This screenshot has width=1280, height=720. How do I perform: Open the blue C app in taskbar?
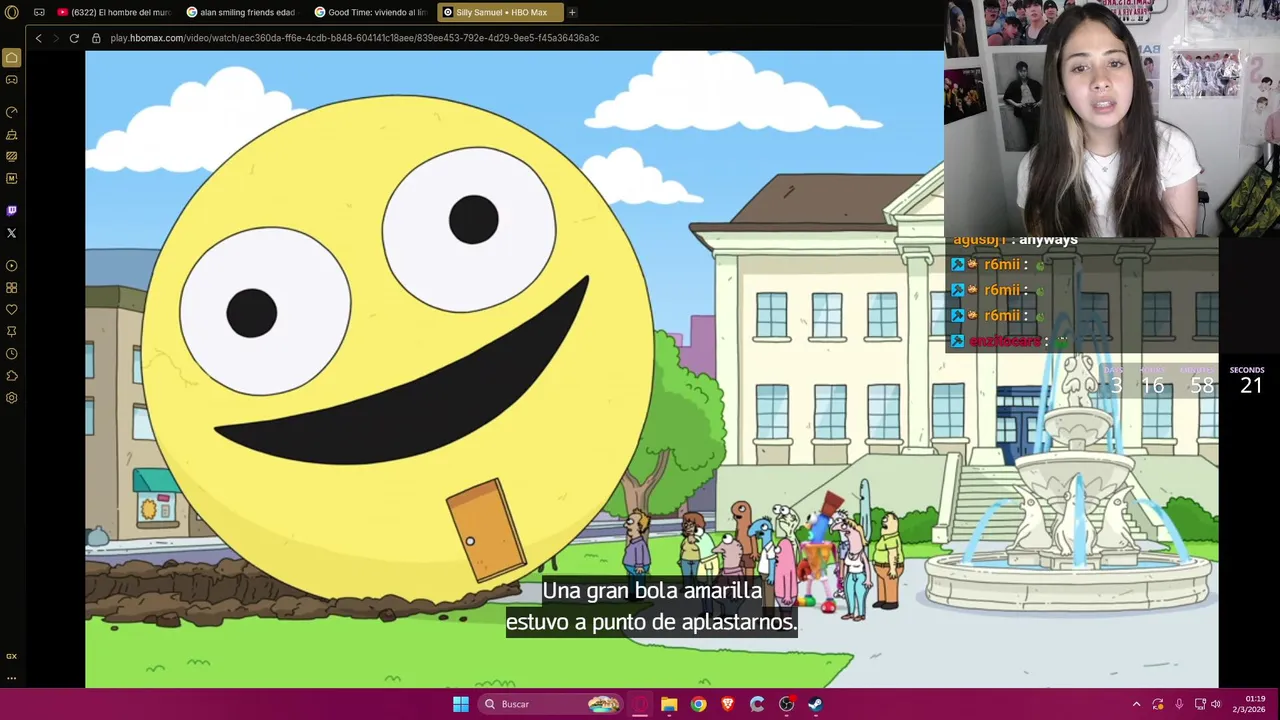tap(757, 704)
